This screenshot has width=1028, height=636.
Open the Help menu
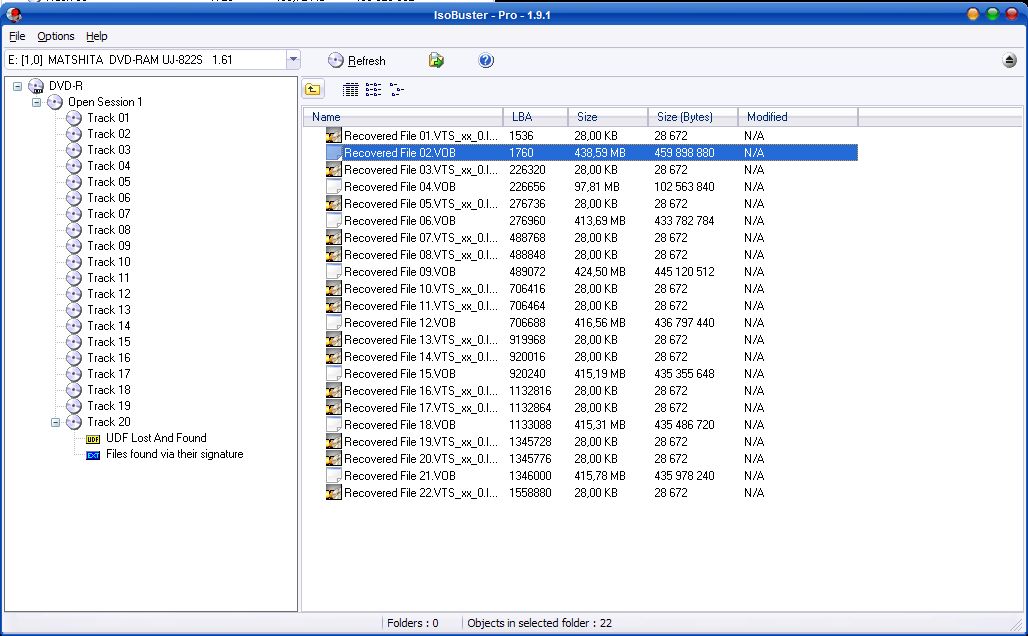click(96, 36)
